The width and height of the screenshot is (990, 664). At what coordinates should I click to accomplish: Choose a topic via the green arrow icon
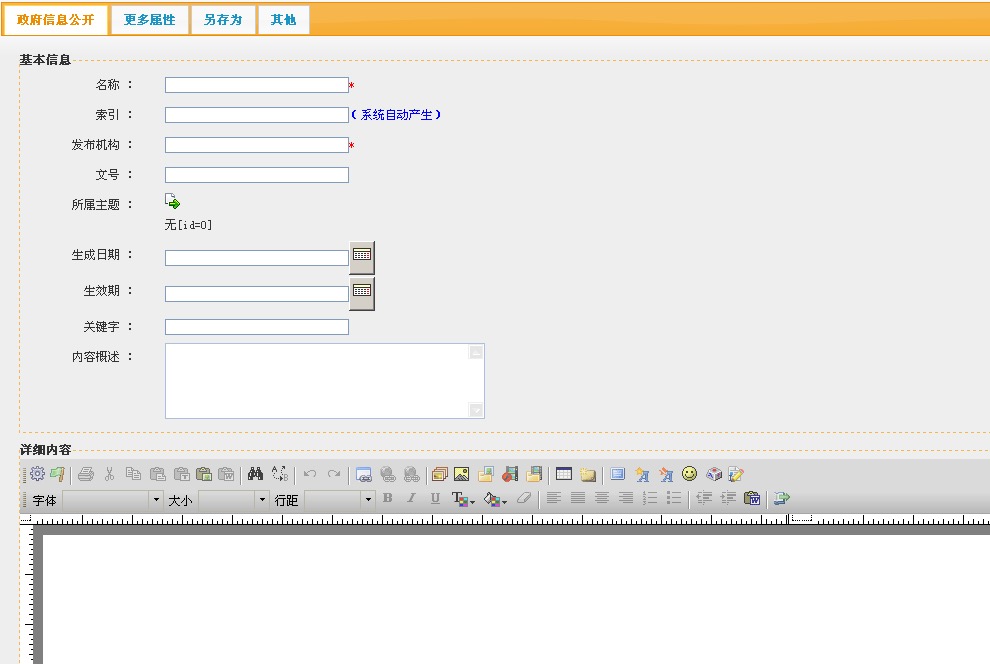tap(172, 201)
